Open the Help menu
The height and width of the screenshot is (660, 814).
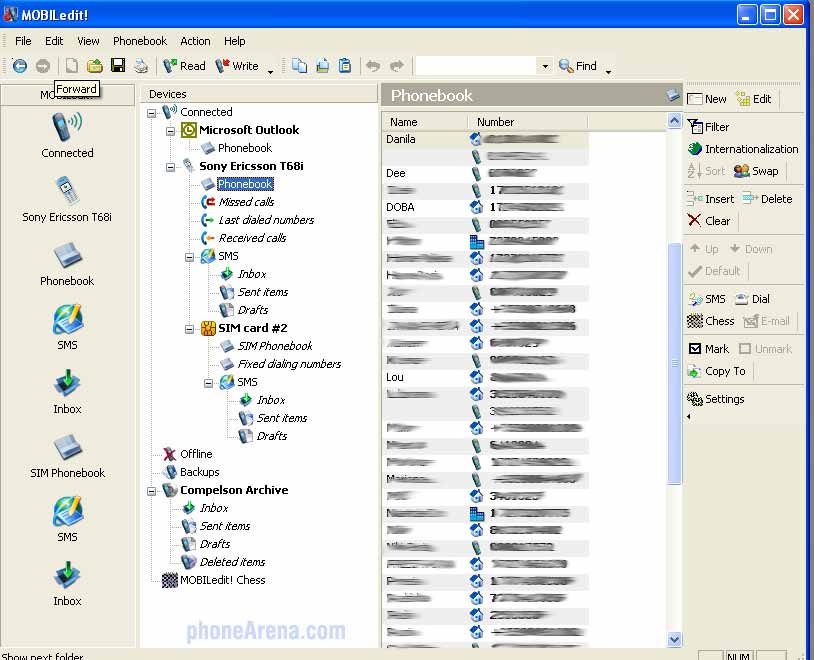pos(235,41)
